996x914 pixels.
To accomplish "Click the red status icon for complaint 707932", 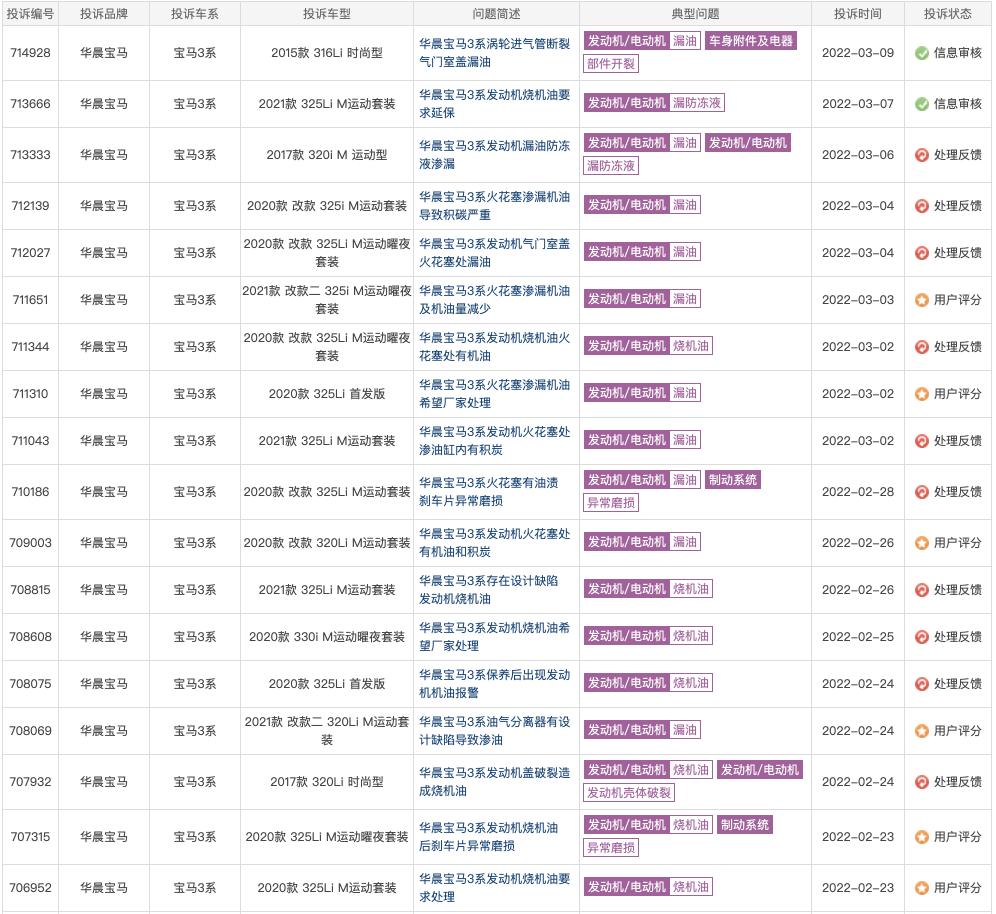I will (922, 782).
